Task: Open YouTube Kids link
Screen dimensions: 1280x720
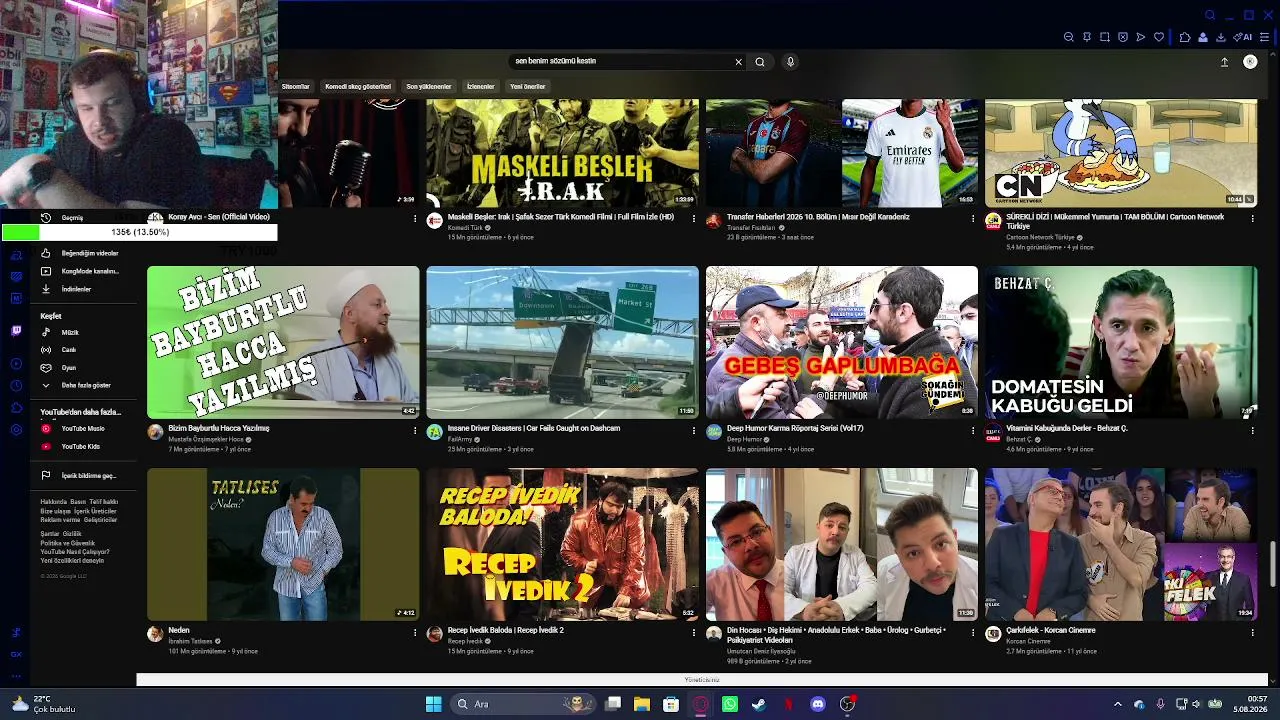Action: tap(82, 447)
